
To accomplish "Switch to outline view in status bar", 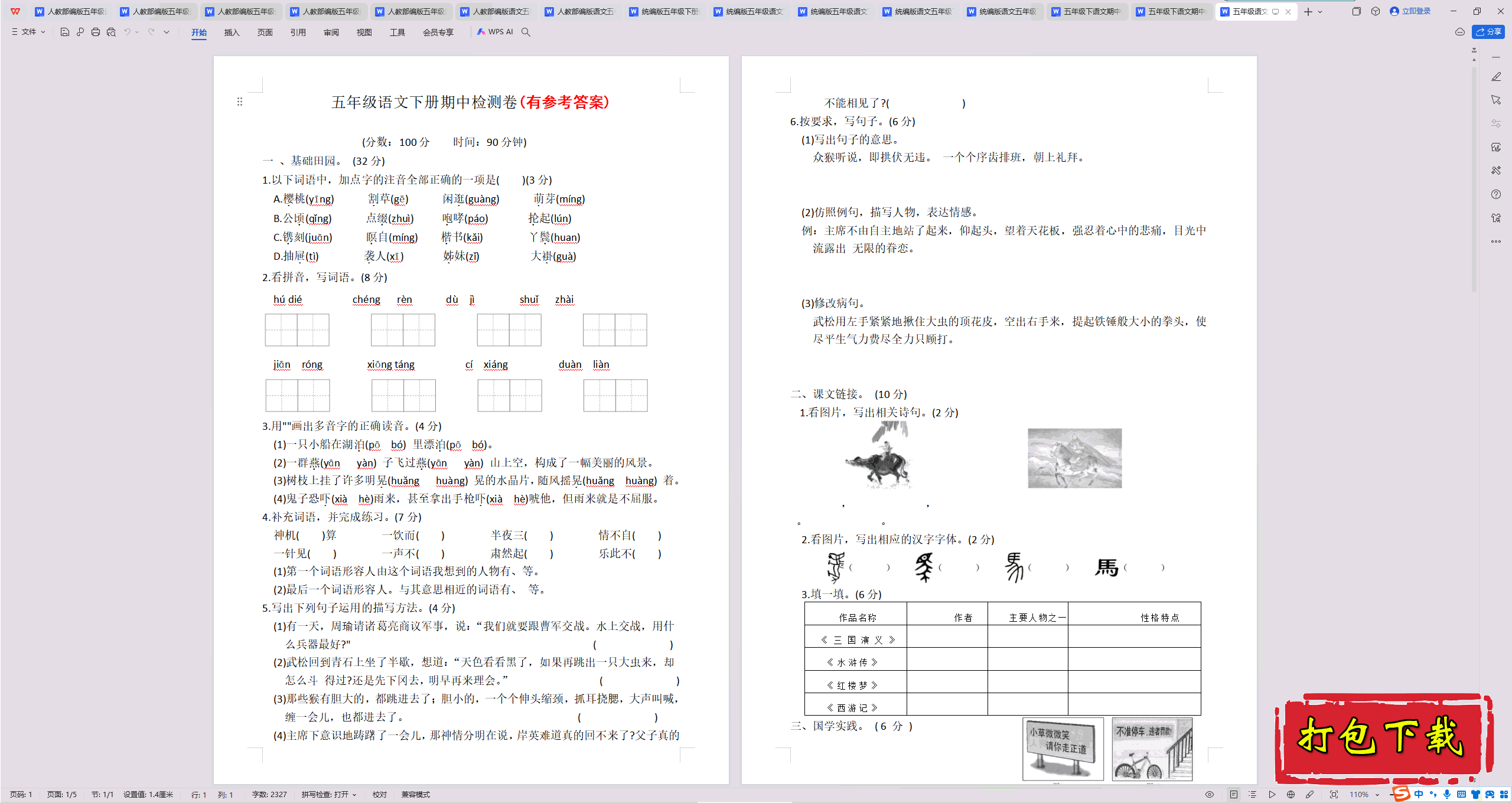I will coord(1253,795).
